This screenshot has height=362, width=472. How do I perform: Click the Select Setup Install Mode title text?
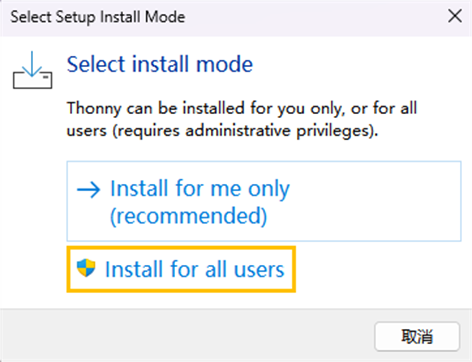point(98,17)
